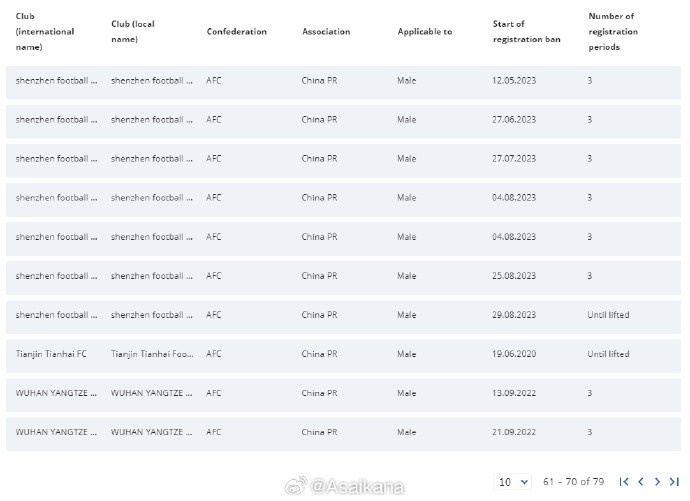Screen dimensions: 690x501
Task: Click international club name in the 12.05.2023 row
Action: pyautogui.click(x=56, y=80)
